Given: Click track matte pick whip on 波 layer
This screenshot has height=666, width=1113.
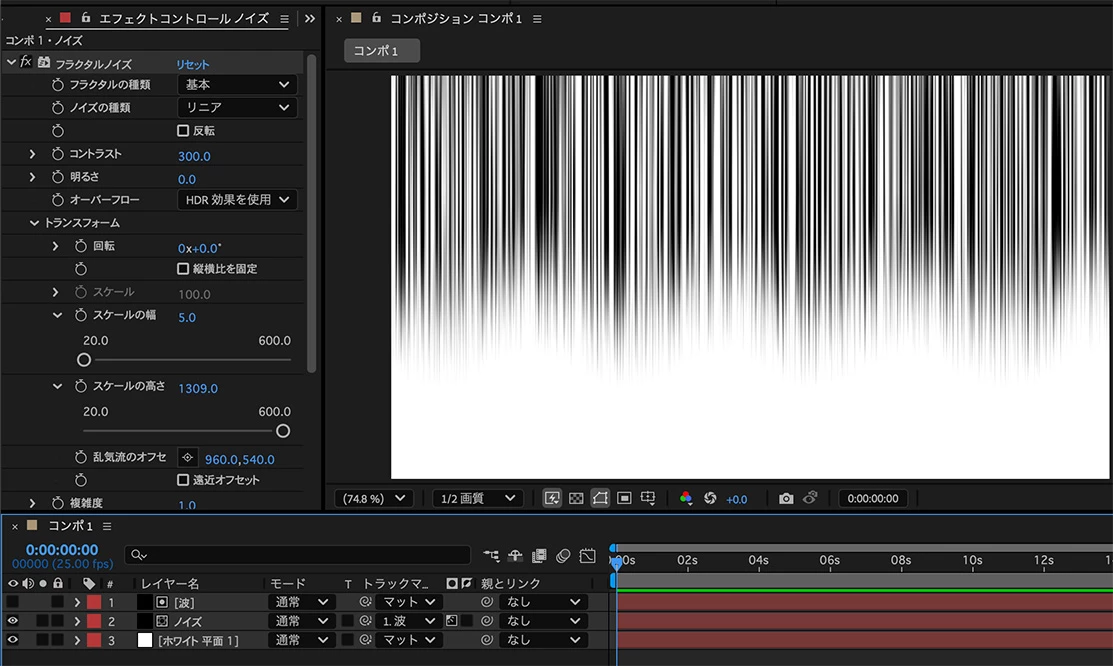Looking at the screenshot, I should (x=366, y=601).
